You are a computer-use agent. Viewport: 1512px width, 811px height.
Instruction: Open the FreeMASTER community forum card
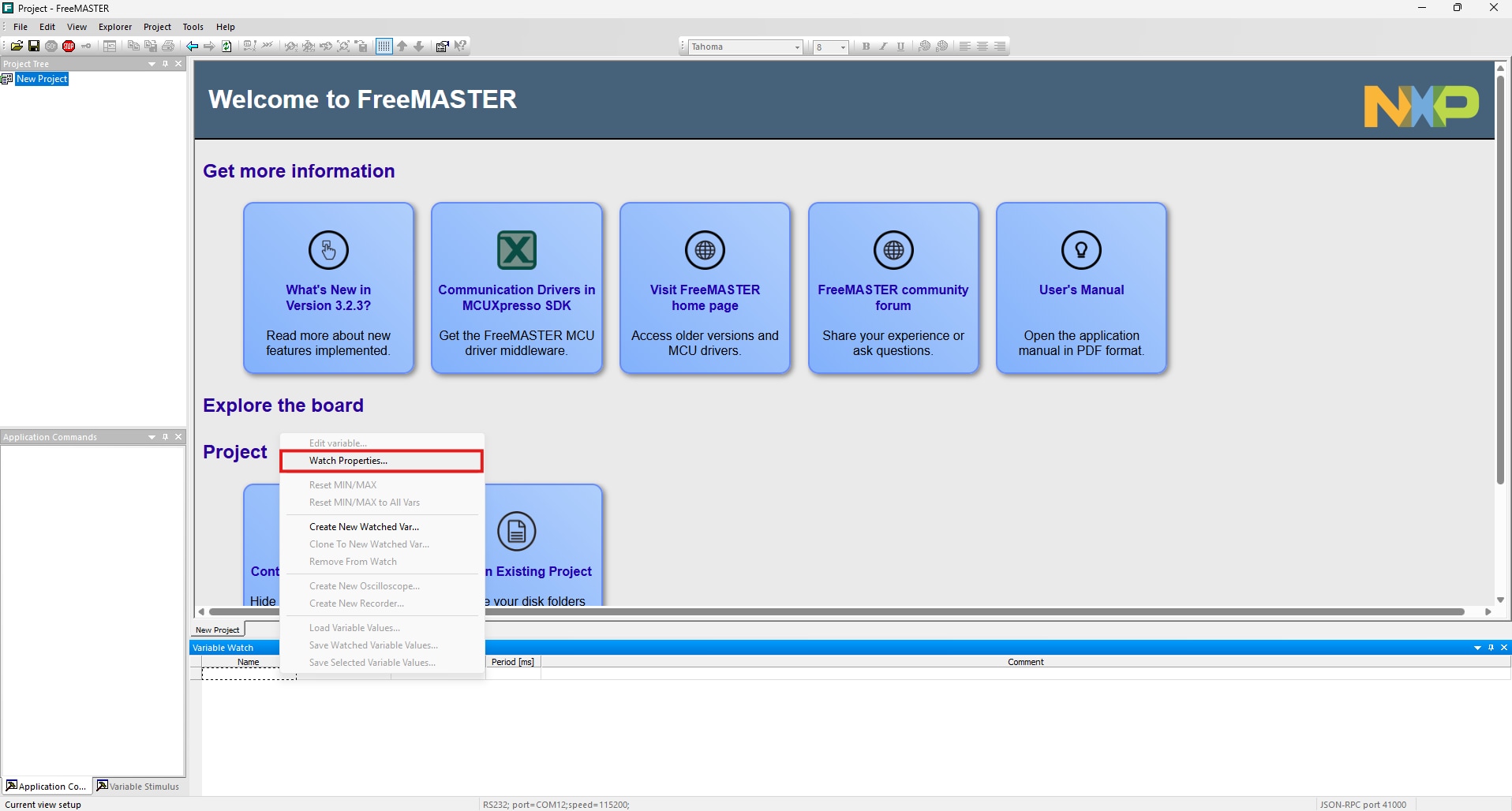(893, 288)
